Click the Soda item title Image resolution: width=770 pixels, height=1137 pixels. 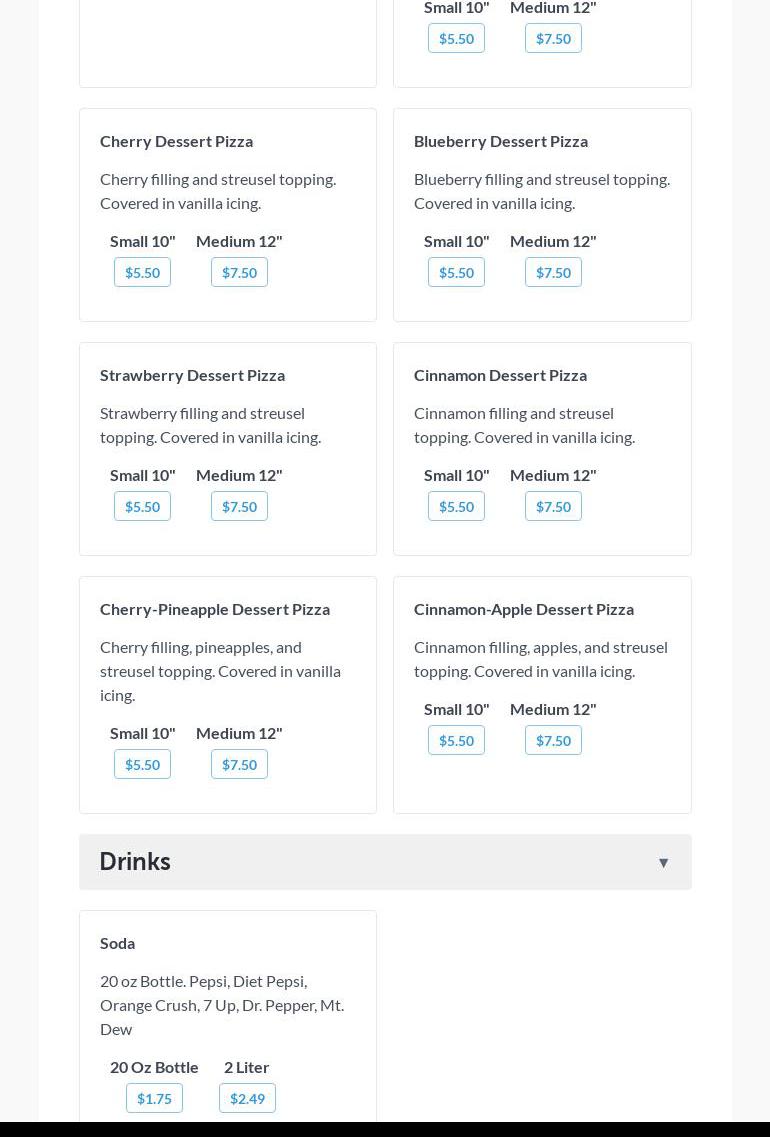coord(117,943)
